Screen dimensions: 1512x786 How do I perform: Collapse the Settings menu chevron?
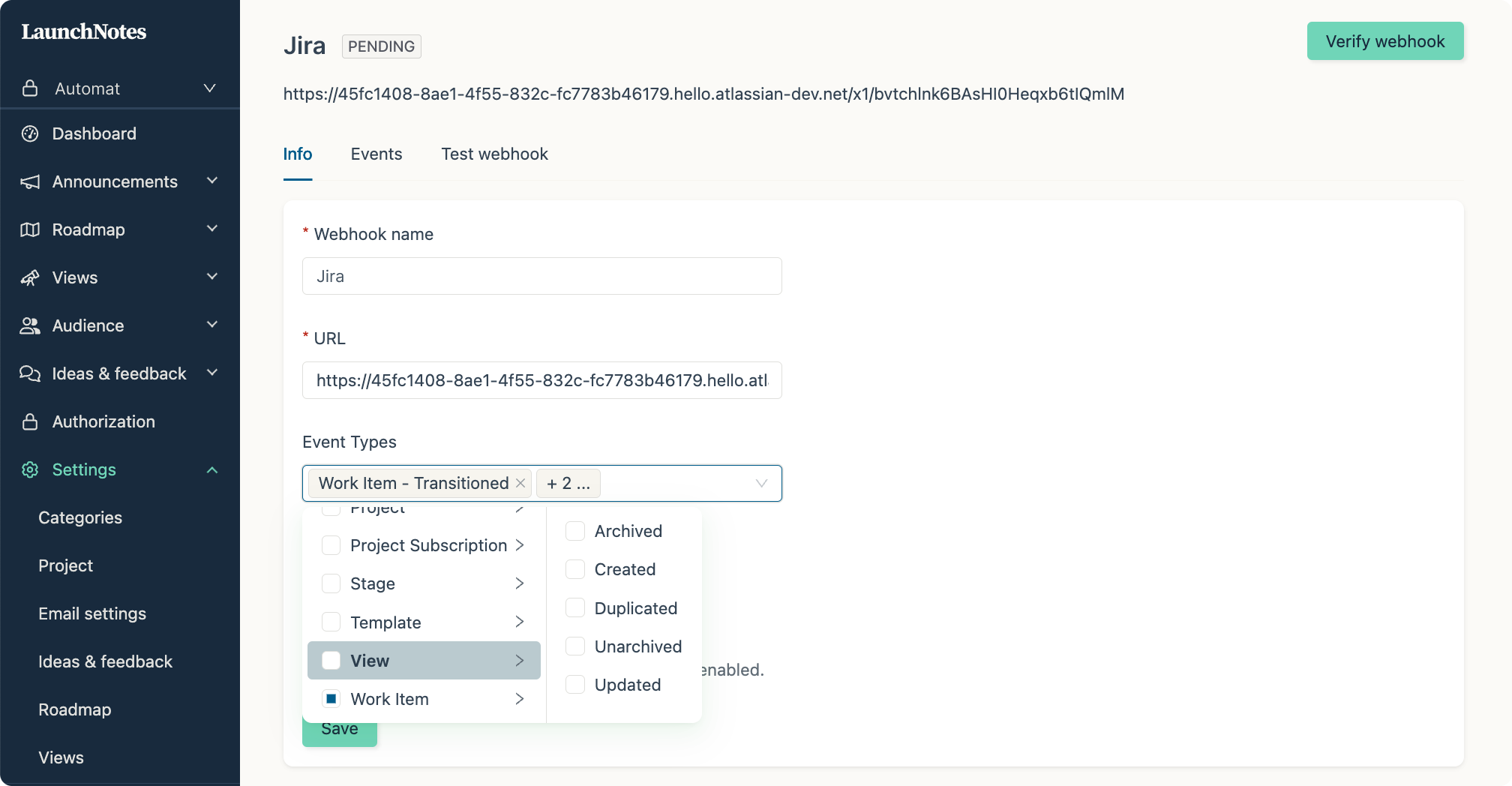coord(212,470)
